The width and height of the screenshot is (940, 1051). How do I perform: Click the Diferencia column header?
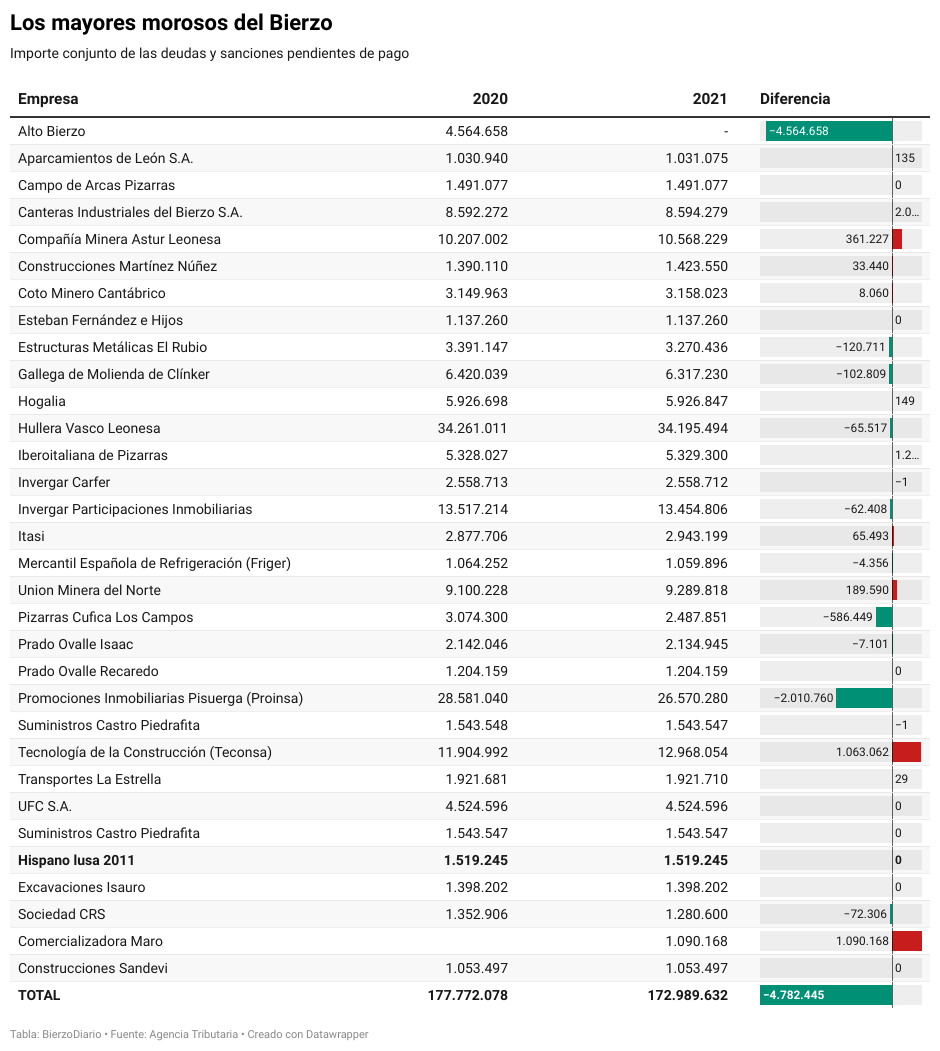pyautogui.click(x=795, y=99)
